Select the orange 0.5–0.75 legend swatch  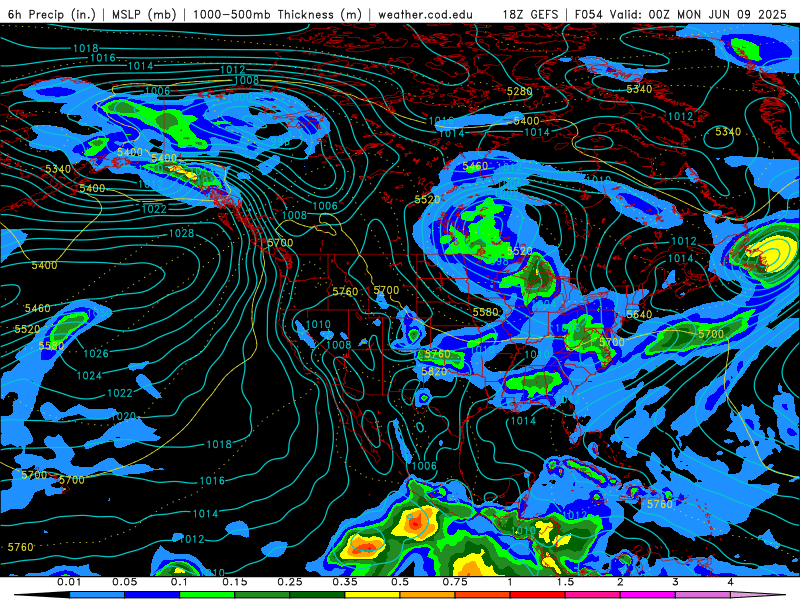428,595
